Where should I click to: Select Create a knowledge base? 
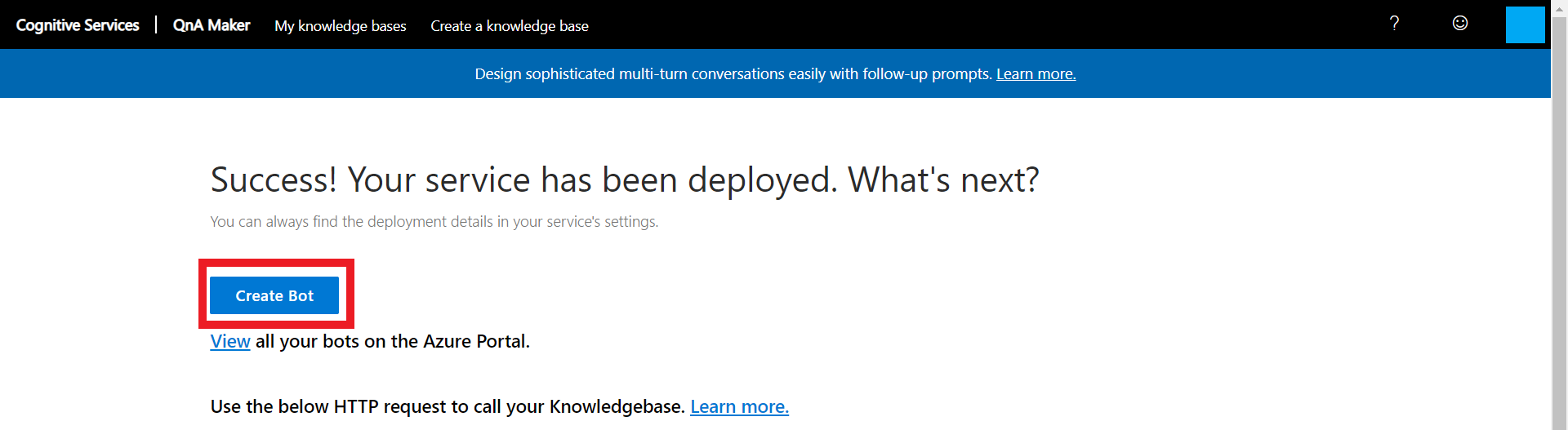click(x=509, y=26)
